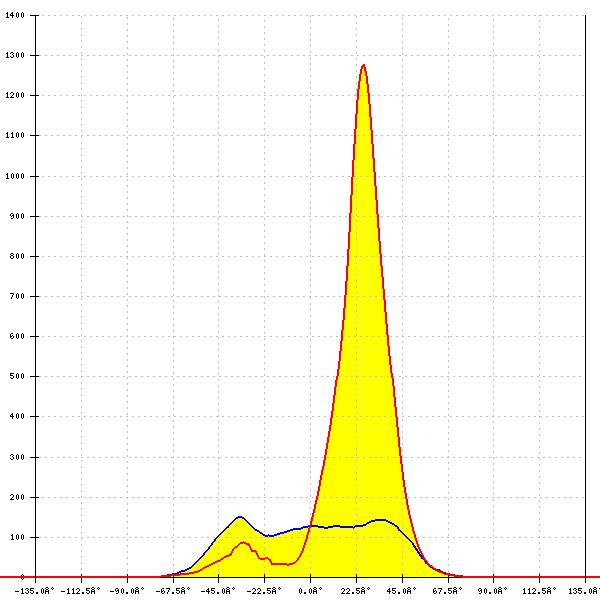This screenshot has width=600, height=600.
Task: Click the blue curve's left hump peak
Action: [x=240, y=517]
